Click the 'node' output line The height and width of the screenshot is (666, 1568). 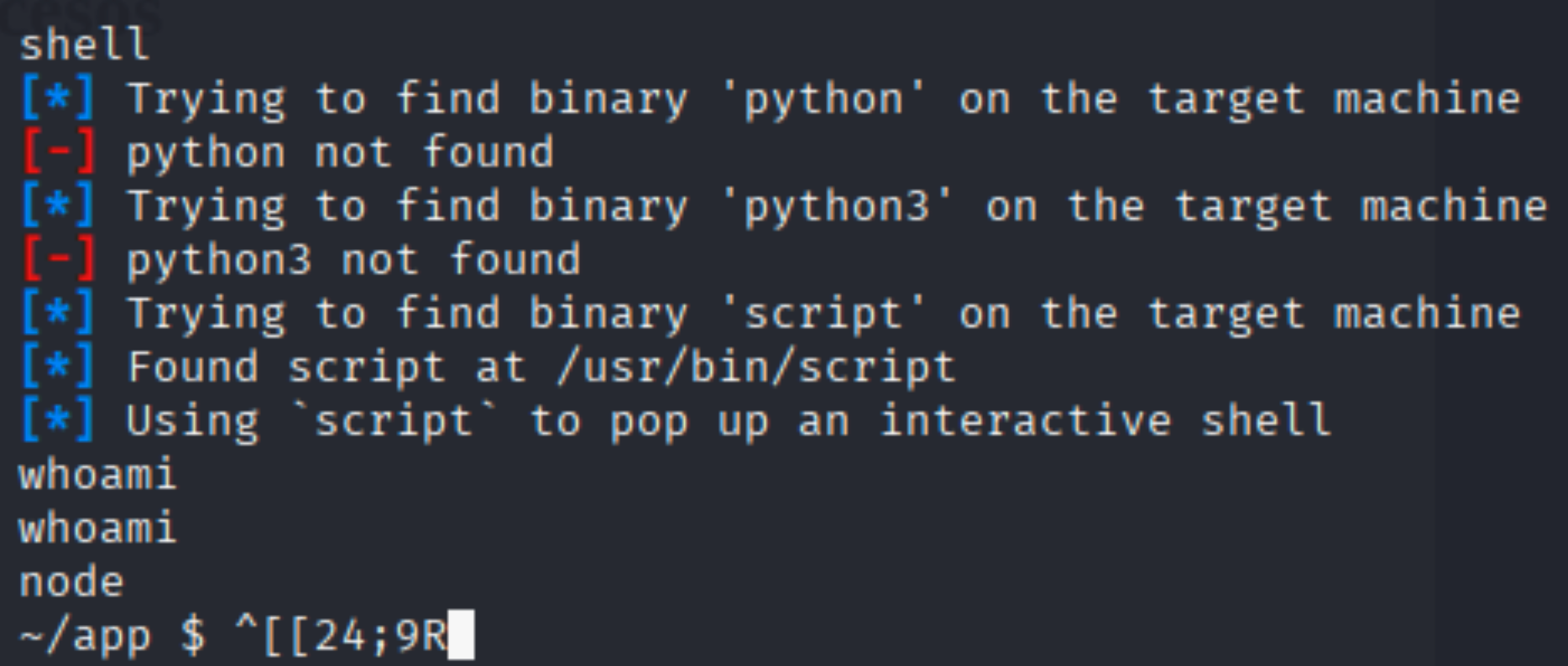coord(71,582)
